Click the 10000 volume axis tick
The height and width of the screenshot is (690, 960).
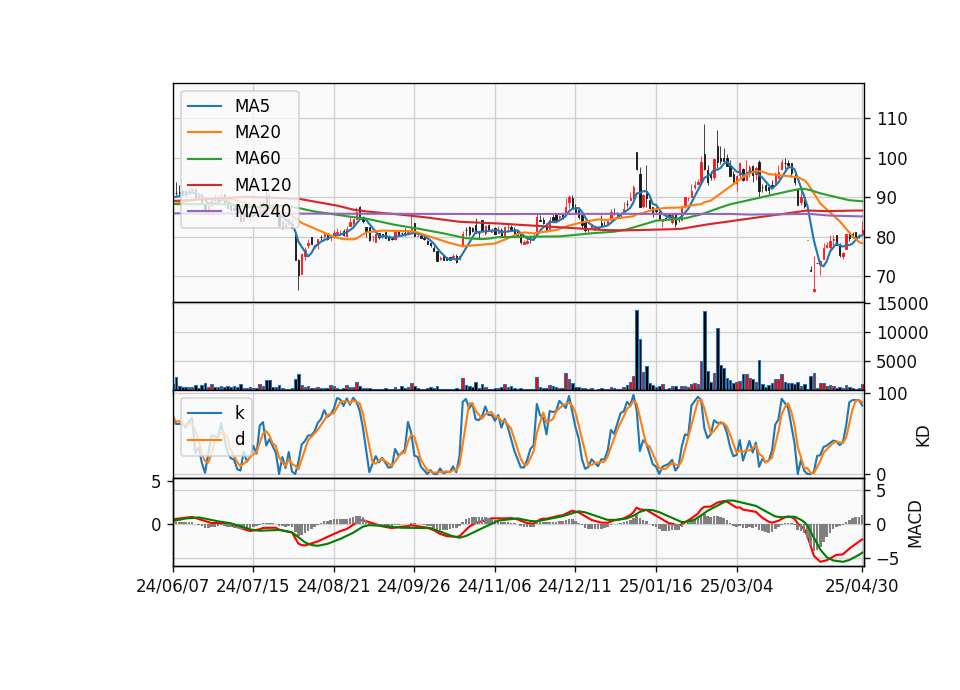pos(902,332)
